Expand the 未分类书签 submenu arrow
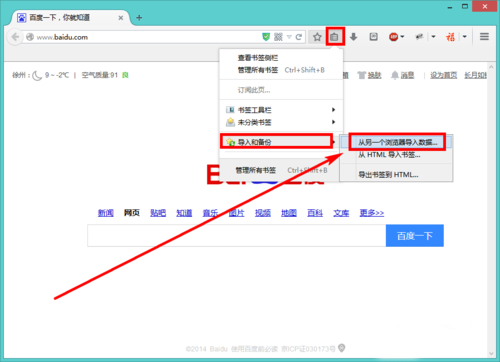The width and height of the screenshot is (500, 362). [x=333, y=122]
